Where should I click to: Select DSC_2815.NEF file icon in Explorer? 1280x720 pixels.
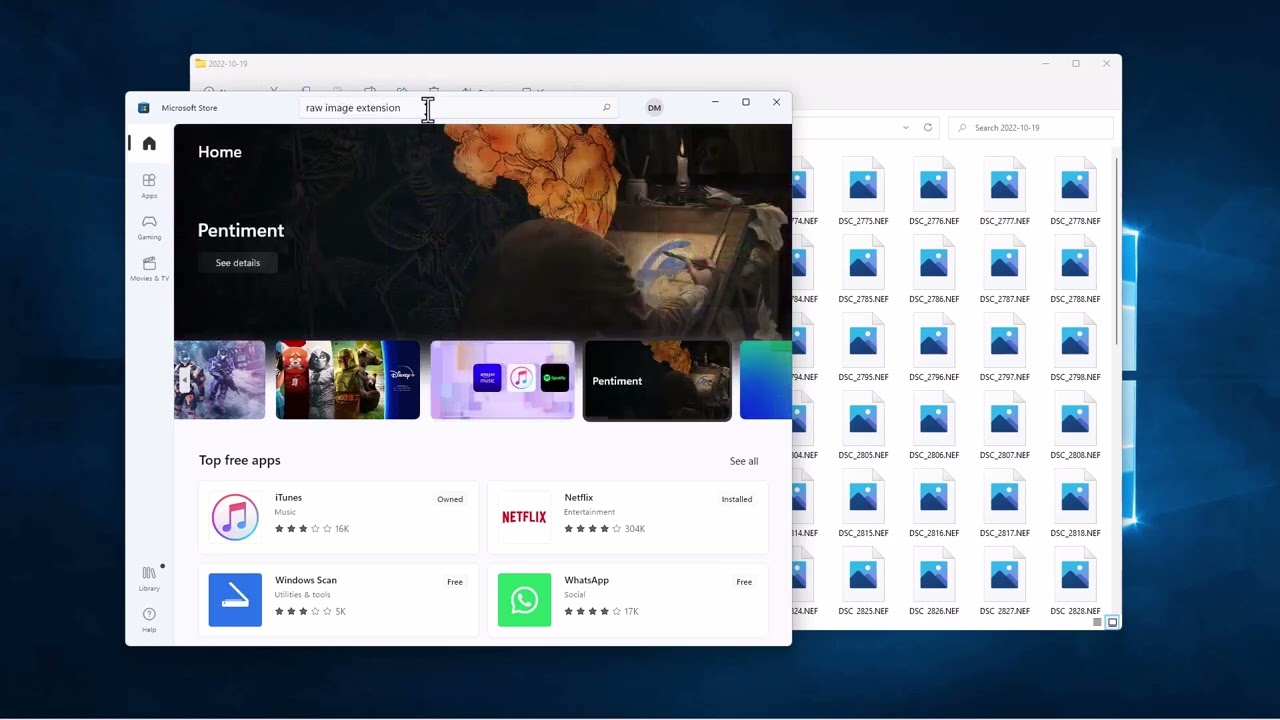coord(864,496)
